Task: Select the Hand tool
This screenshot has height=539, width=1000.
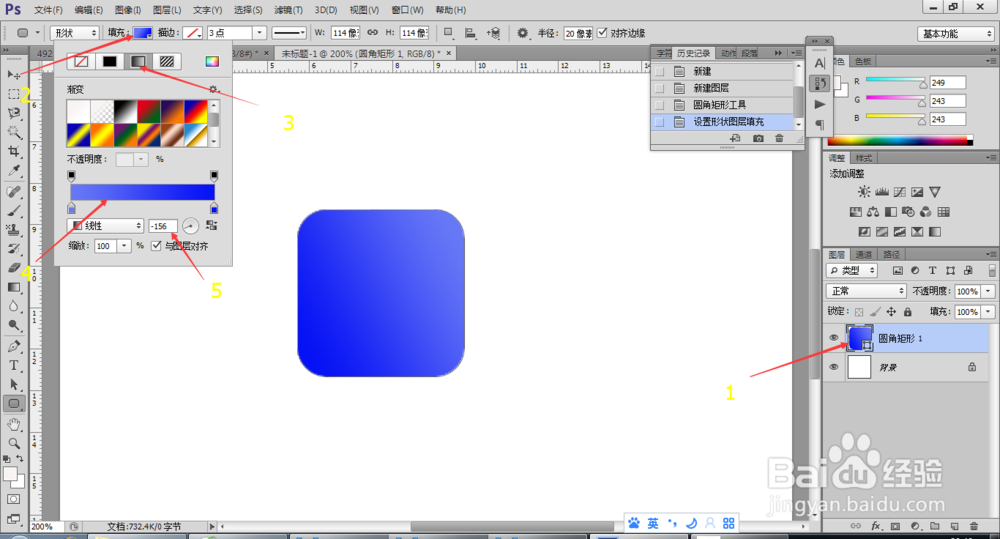Action: tap(13, 424)
